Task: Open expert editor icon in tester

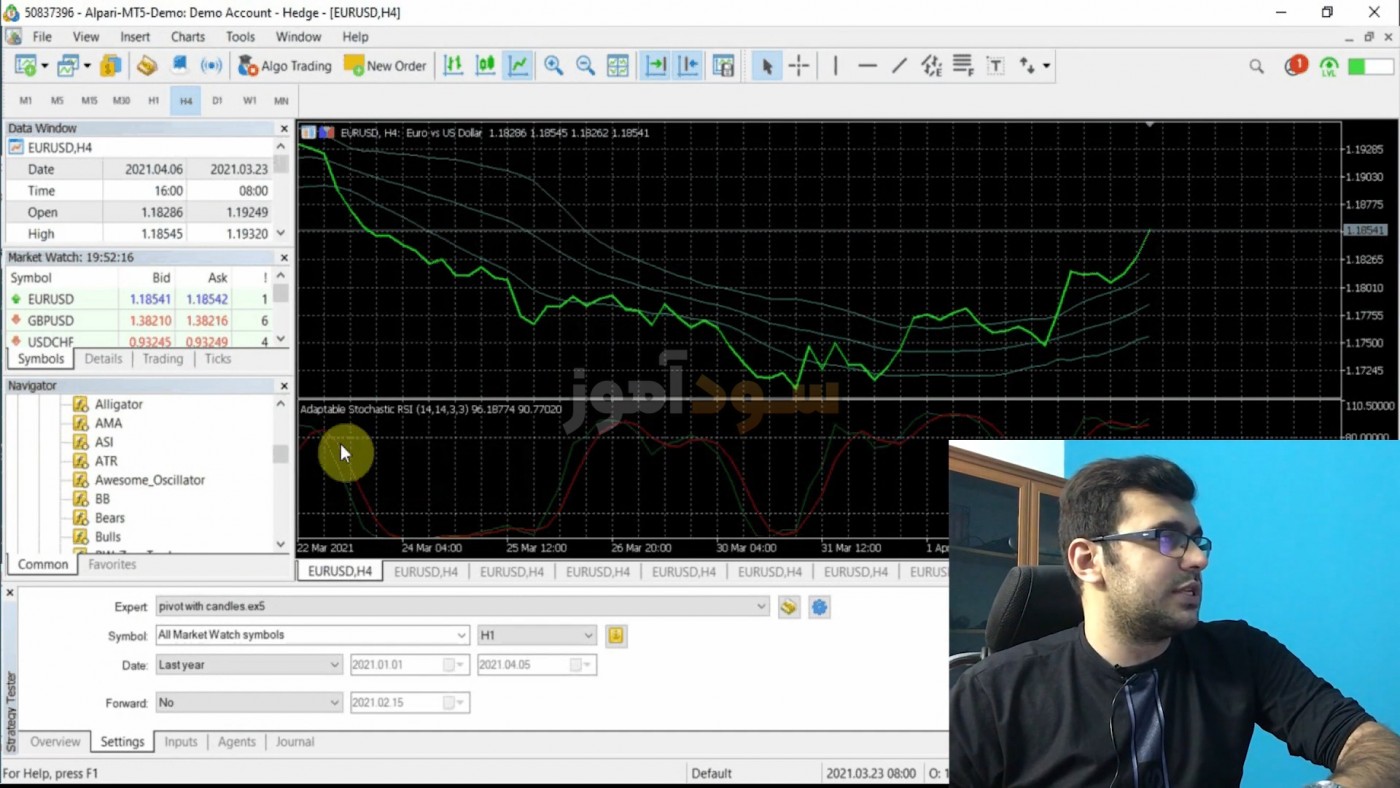Action: [789, 607]
